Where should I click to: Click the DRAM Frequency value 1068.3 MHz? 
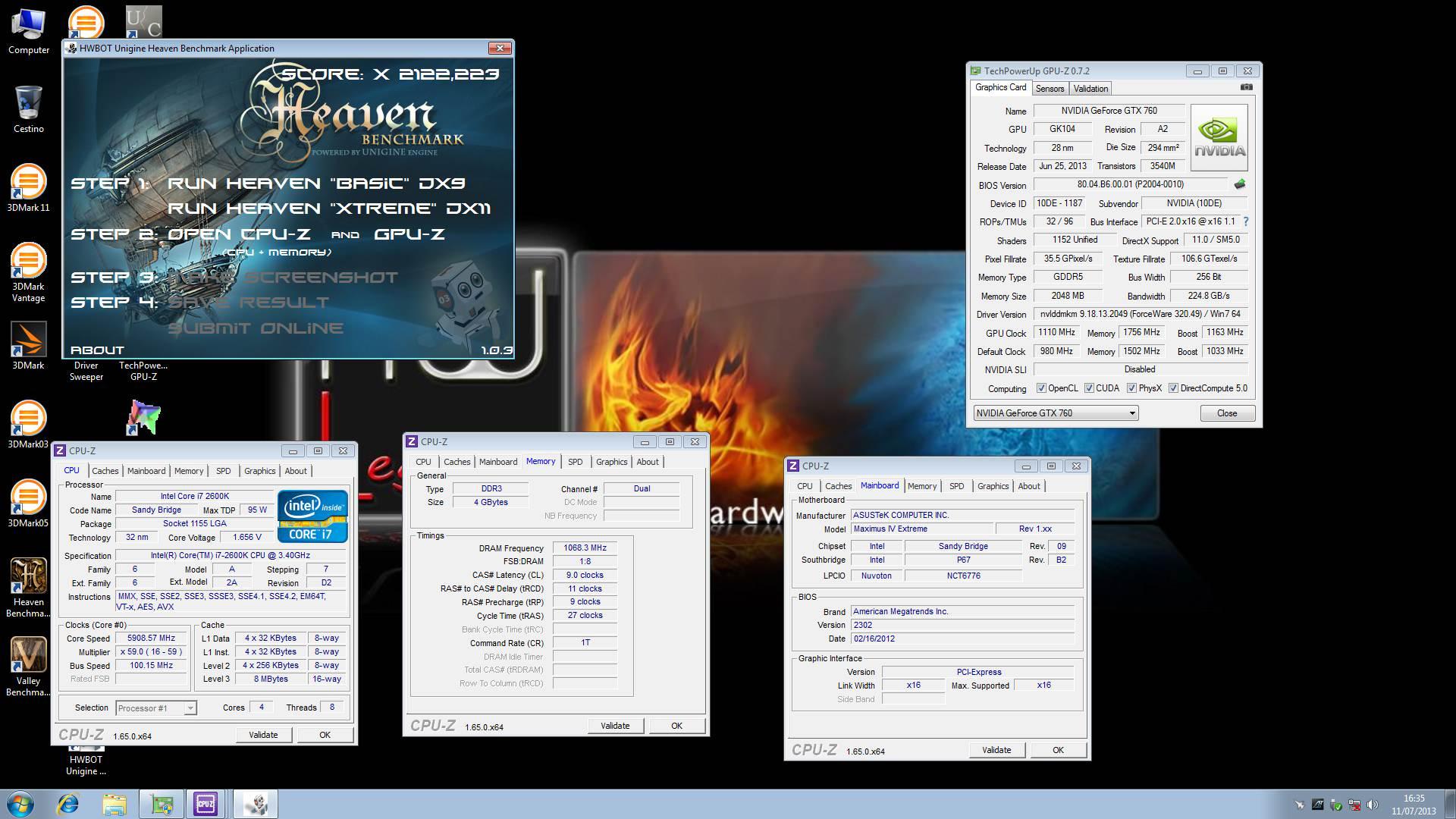(x=585, y=548)
